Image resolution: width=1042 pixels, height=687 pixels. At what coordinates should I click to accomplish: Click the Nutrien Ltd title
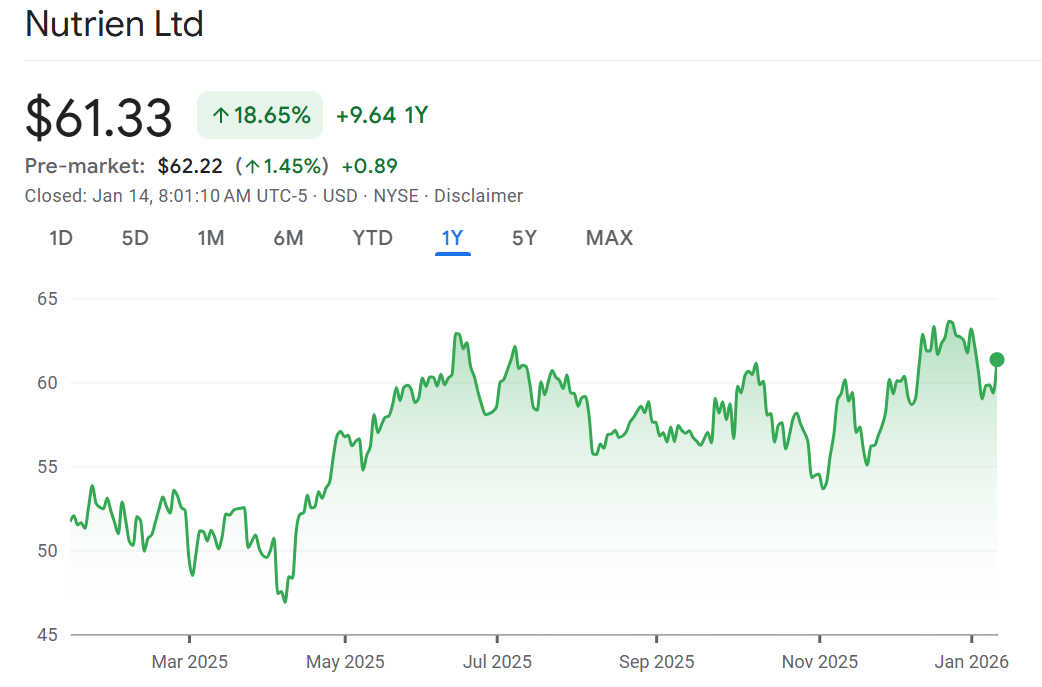click(x=114, y=24)
